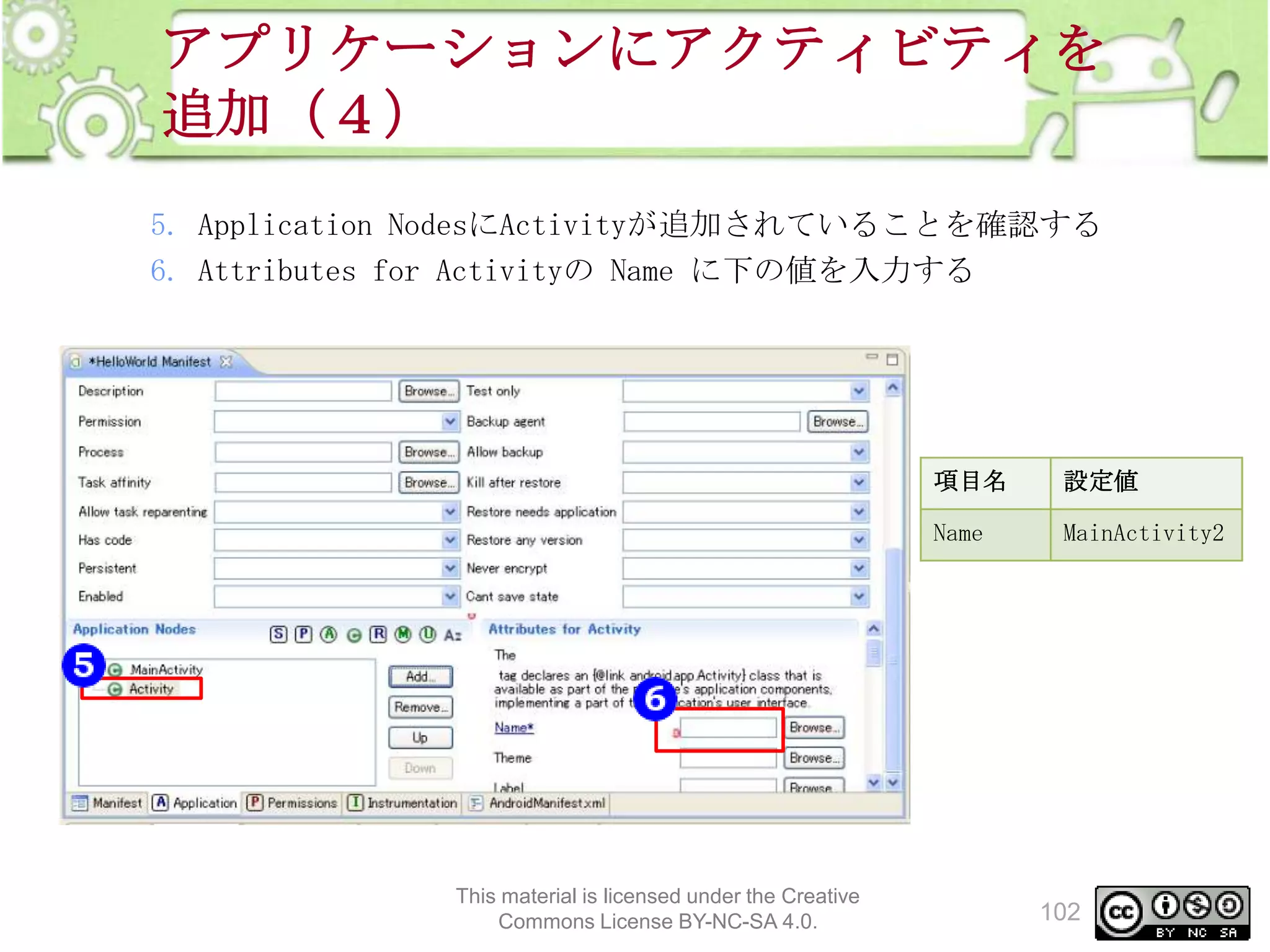Screen dimensions: 1270x952
Task: Open the Restore needs application dropdown
Action: coord(859,512)
